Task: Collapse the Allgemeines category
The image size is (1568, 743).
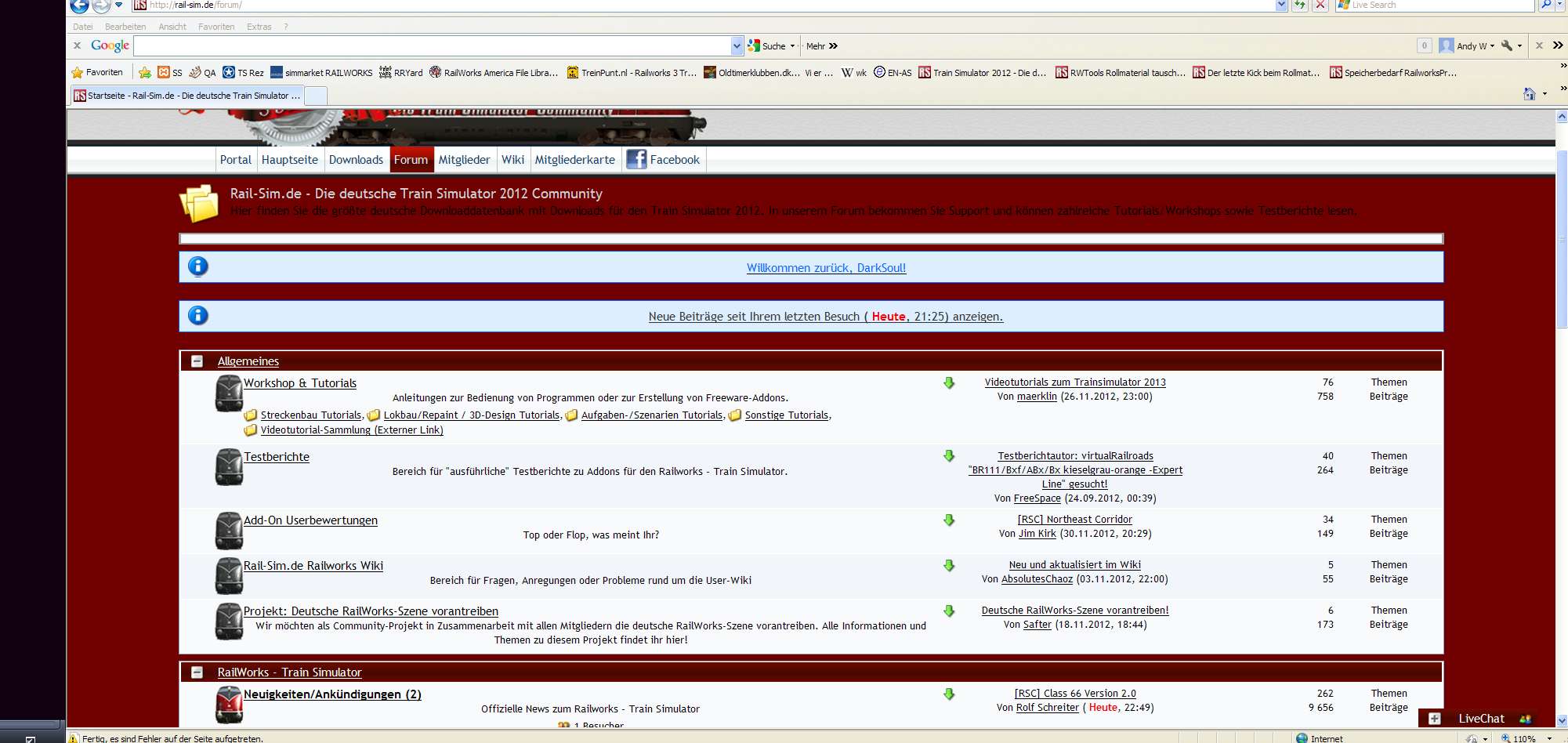Action: coord(197,361)
